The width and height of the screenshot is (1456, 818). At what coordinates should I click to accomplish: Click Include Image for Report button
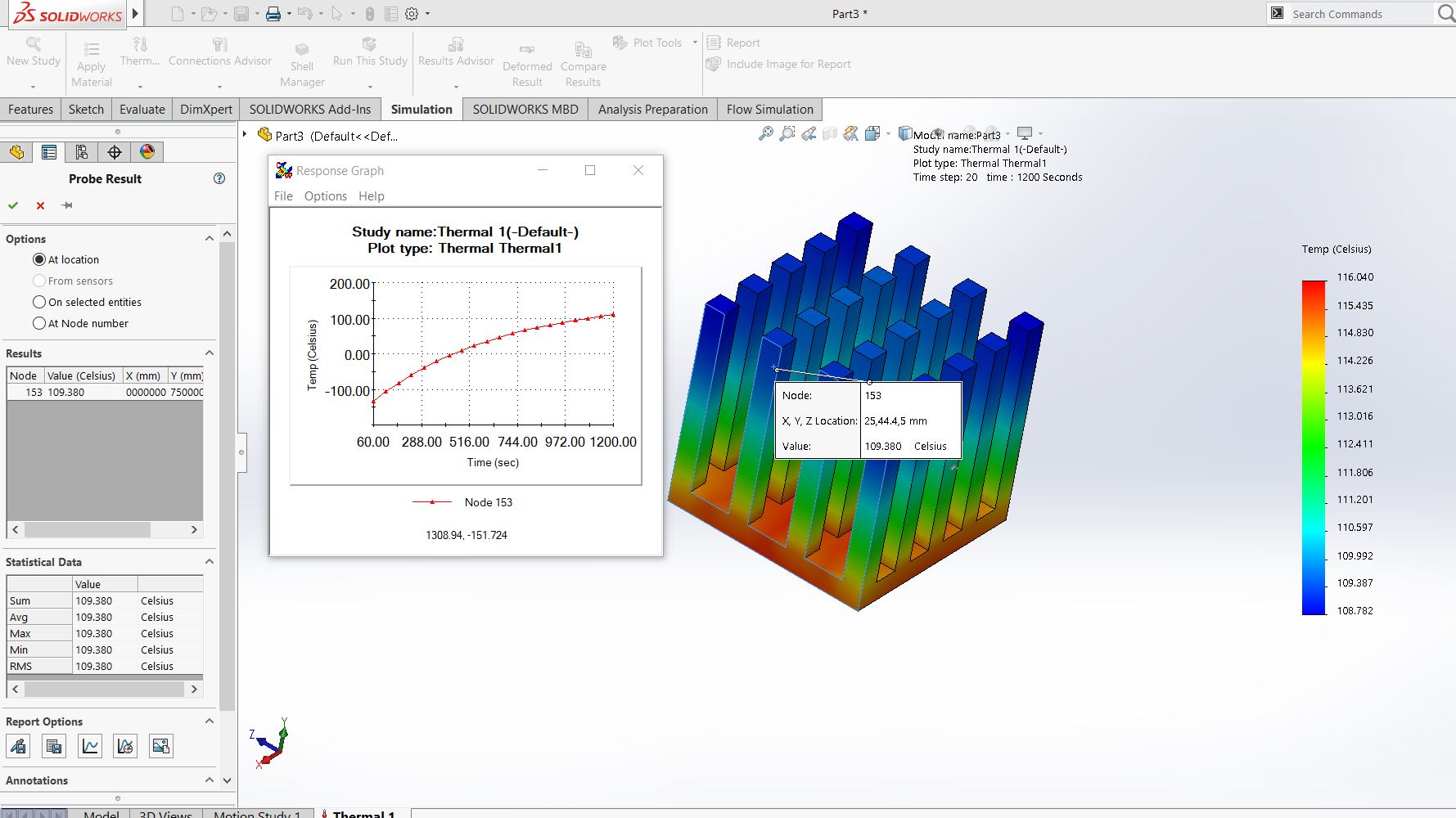(779, 64)
